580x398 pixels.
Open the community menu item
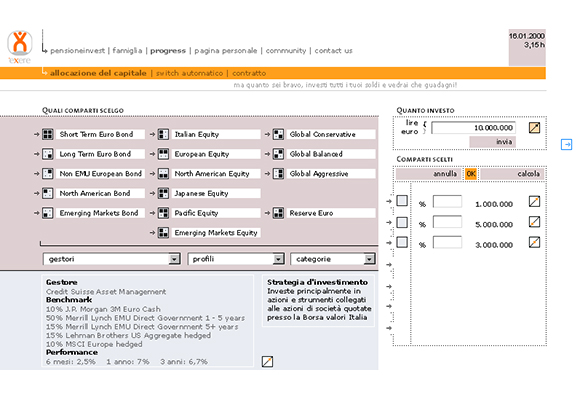click(x=286, y=51)
